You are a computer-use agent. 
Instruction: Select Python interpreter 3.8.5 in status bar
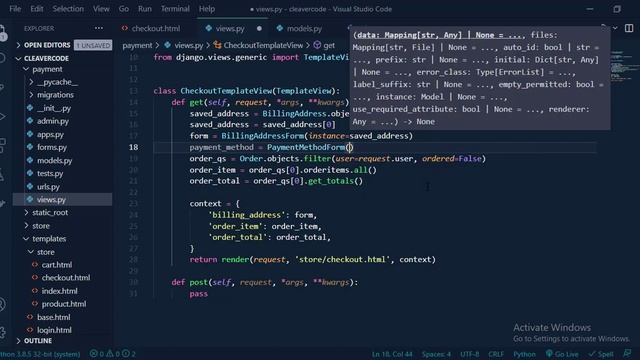[x=40, y=354]
